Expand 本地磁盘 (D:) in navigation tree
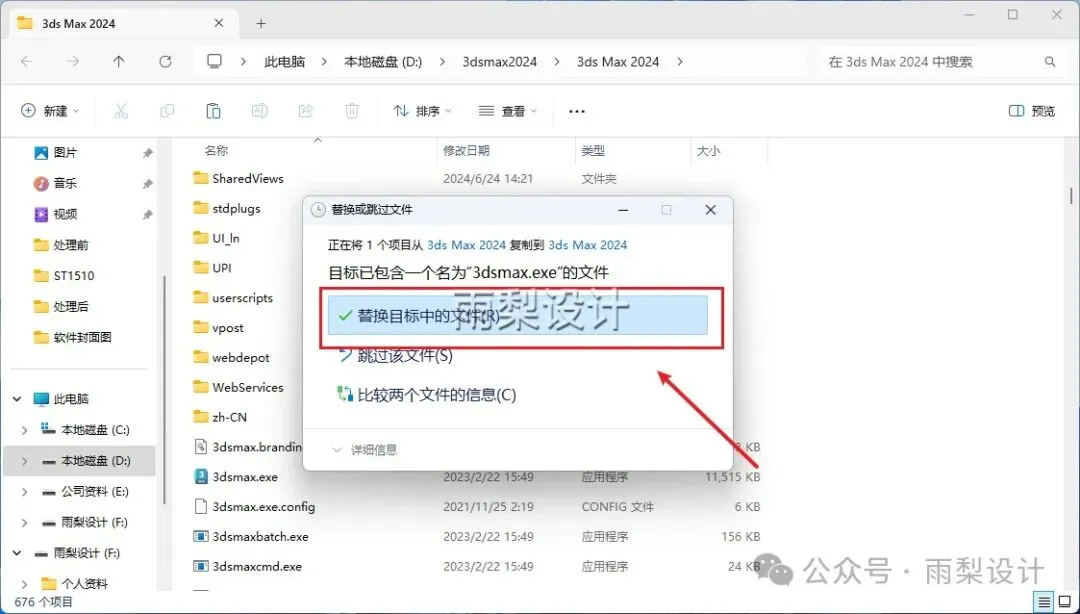Screen dimensions: 1080x614 click(x=25, y=460)
